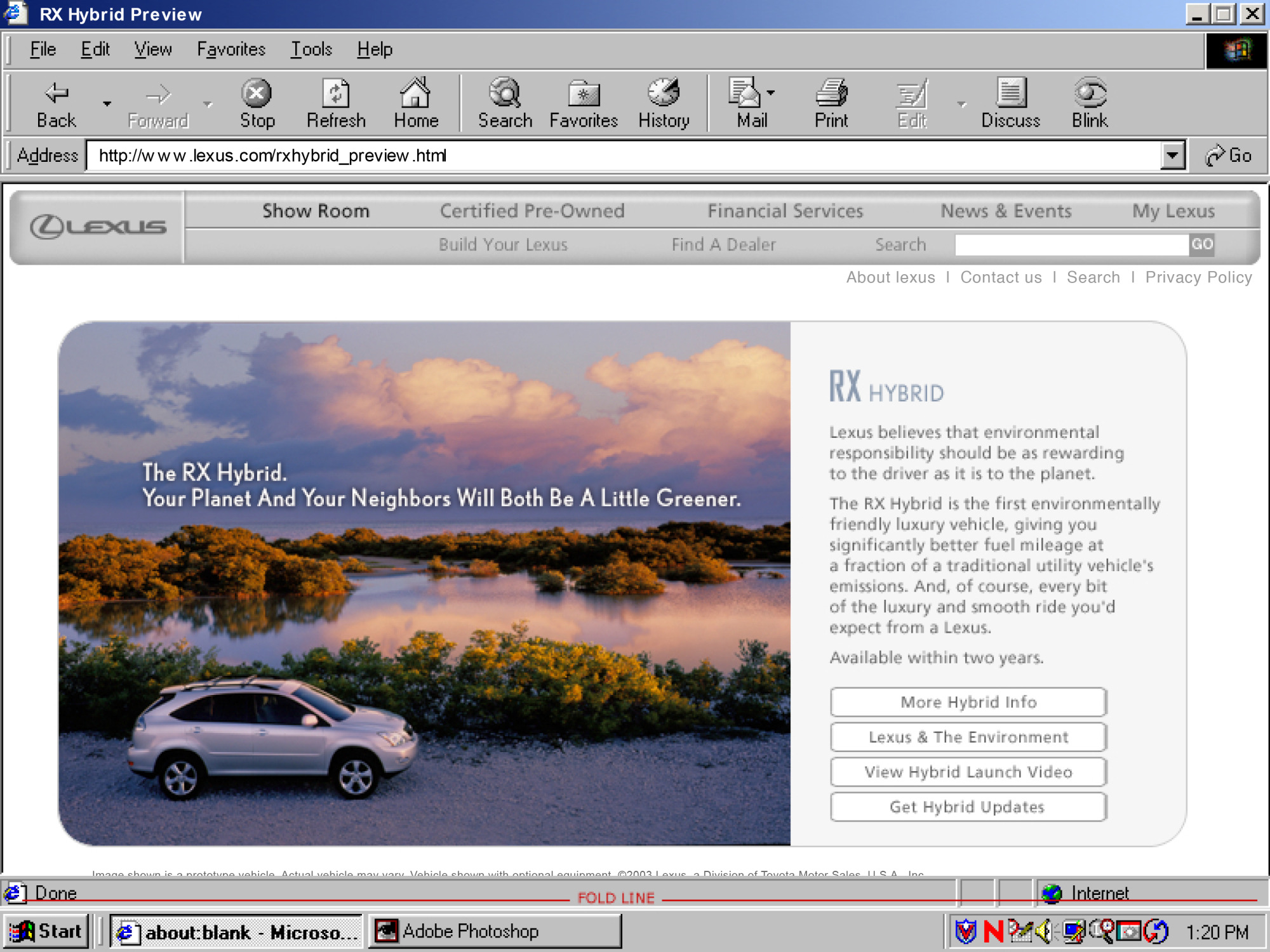Viewport: 1270px width, 952px height.
Task: Click the Lexus site search input field
Action: coord(1071,245)
